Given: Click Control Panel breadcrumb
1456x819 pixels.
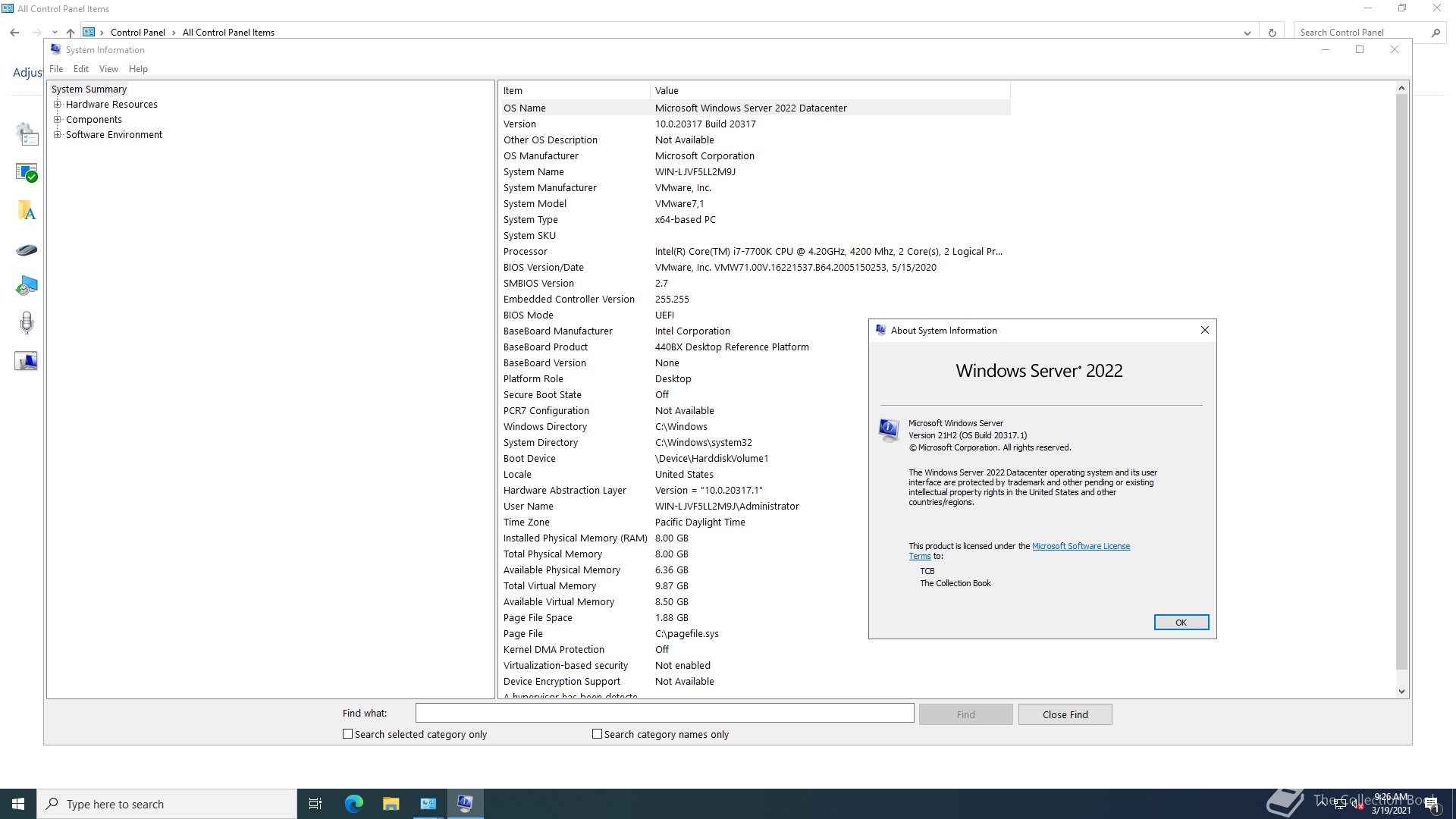Looking at the screenshot, I should click(x=138, y=33).
